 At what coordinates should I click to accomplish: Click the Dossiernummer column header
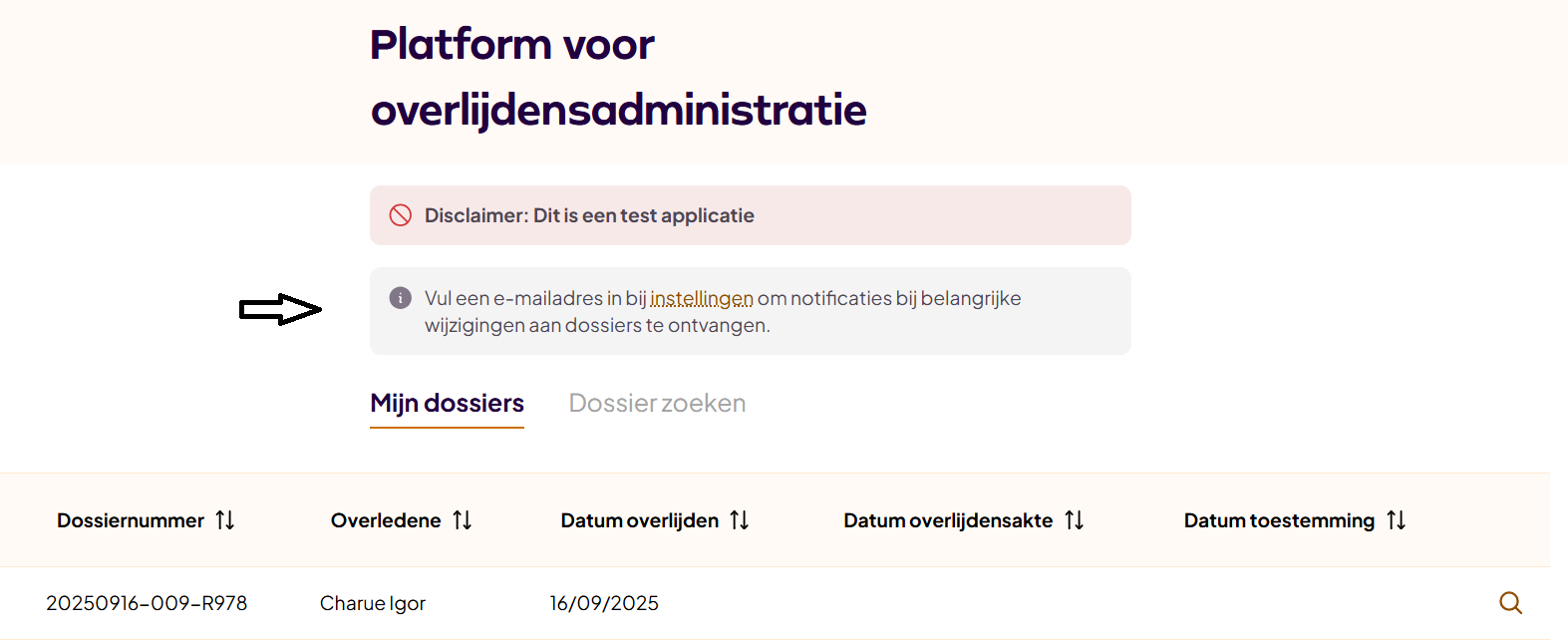tap(129, 519)
